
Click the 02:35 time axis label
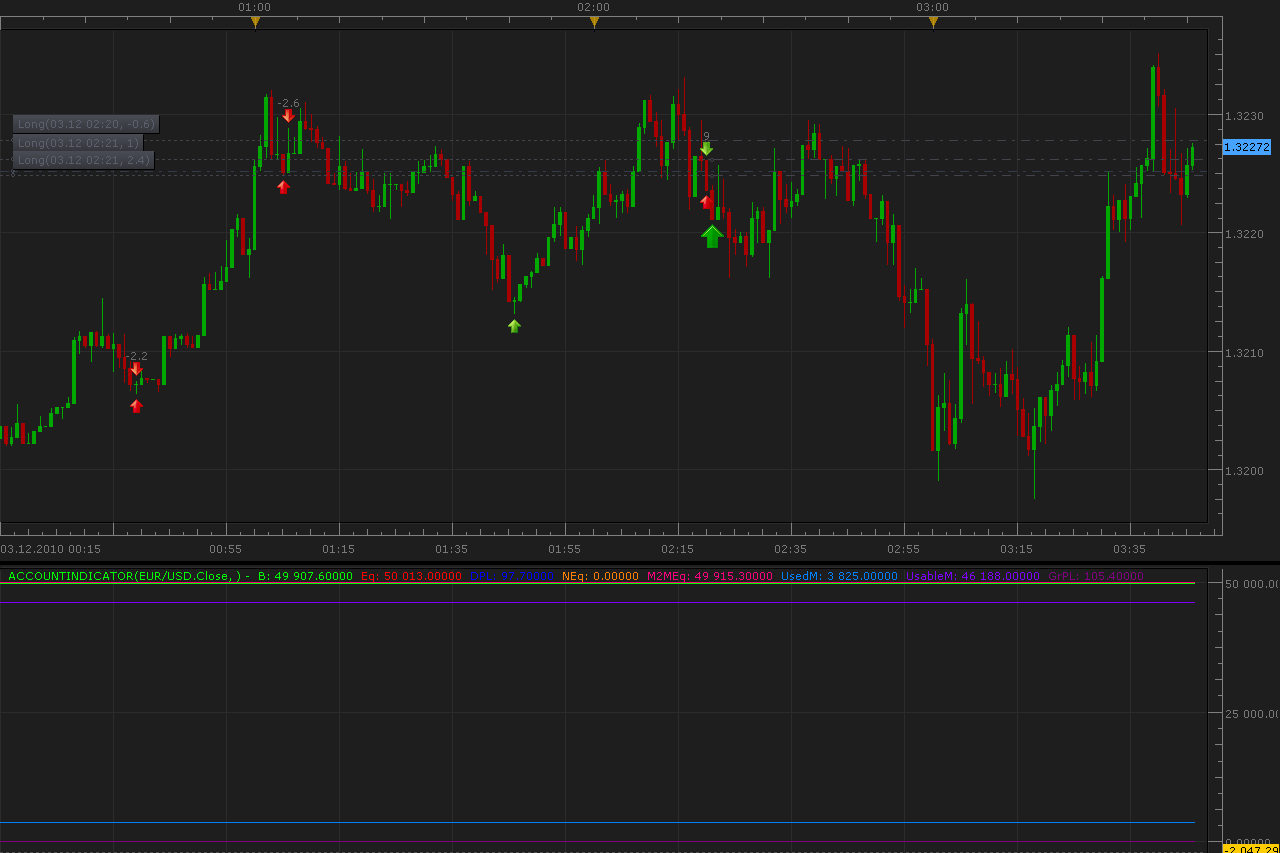point(790,549)
